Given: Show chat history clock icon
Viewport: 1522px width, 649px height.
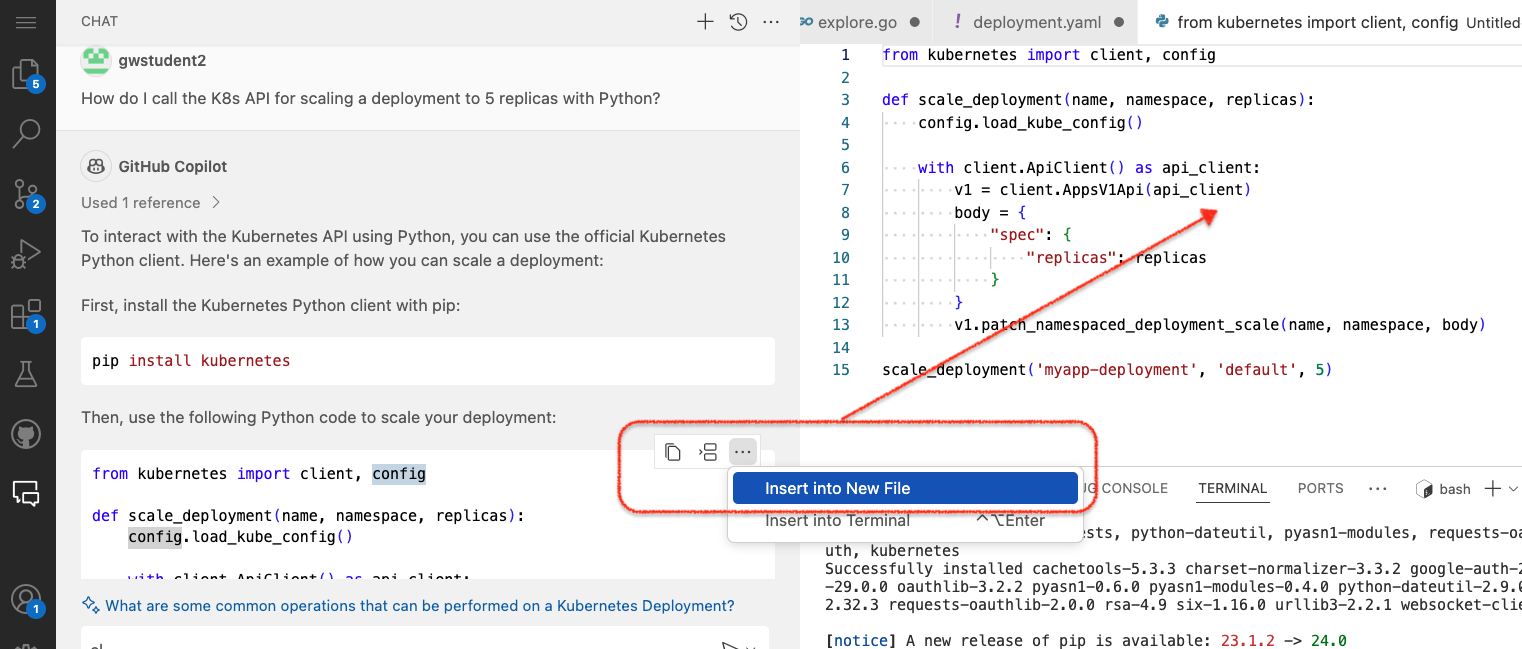Looking at the screenshot, I should (x=738, y=21).
